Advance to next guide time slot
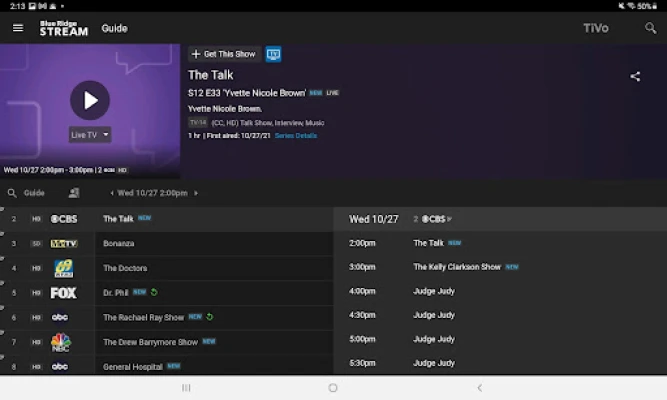Screen dimensions: 667x400 click(196, 193)
